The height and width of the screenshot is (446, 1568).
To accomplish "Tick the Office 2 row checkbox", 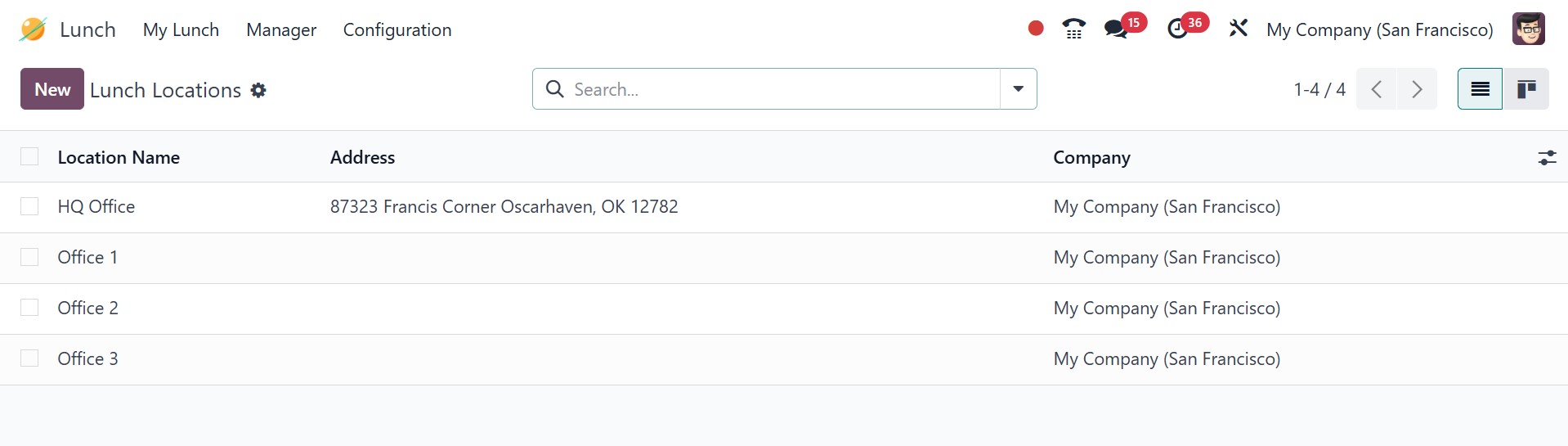I will (29, 308).
